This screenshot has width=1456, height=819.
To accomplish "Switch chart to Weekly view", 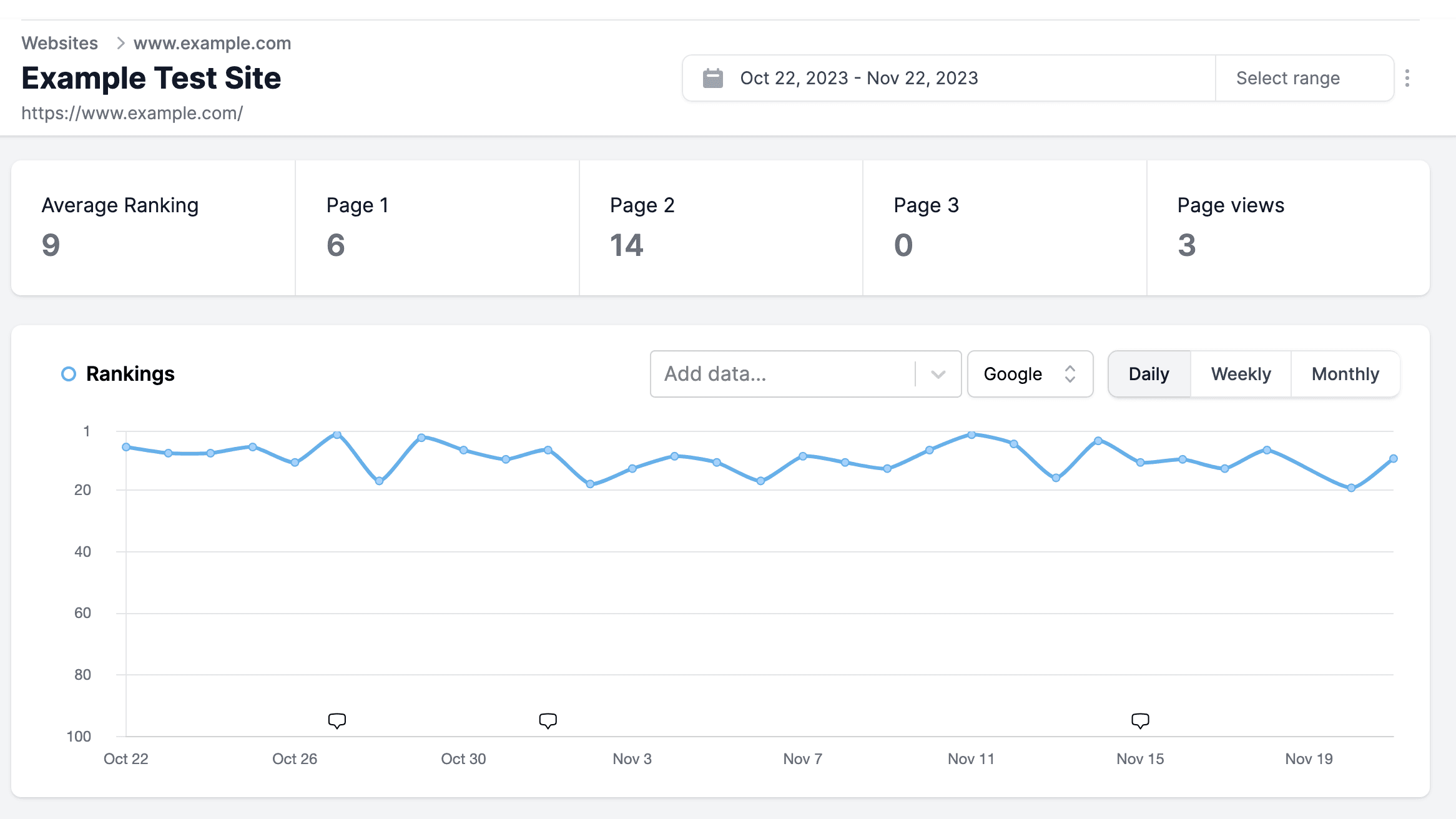I will pyautogui.click(x=1241, y=374).
